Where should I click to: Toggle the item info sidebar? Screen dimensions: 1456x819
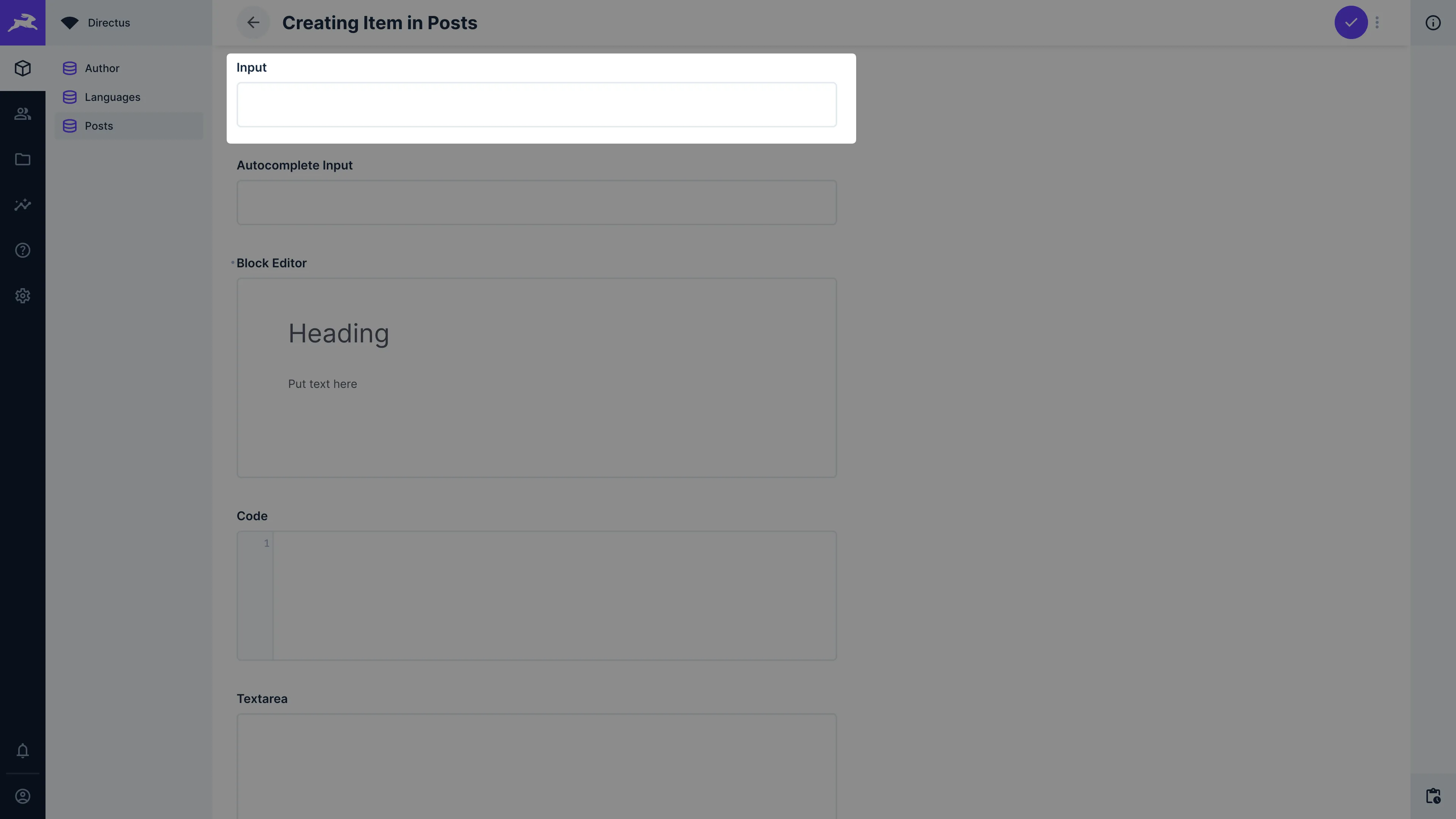(1433, 23)
